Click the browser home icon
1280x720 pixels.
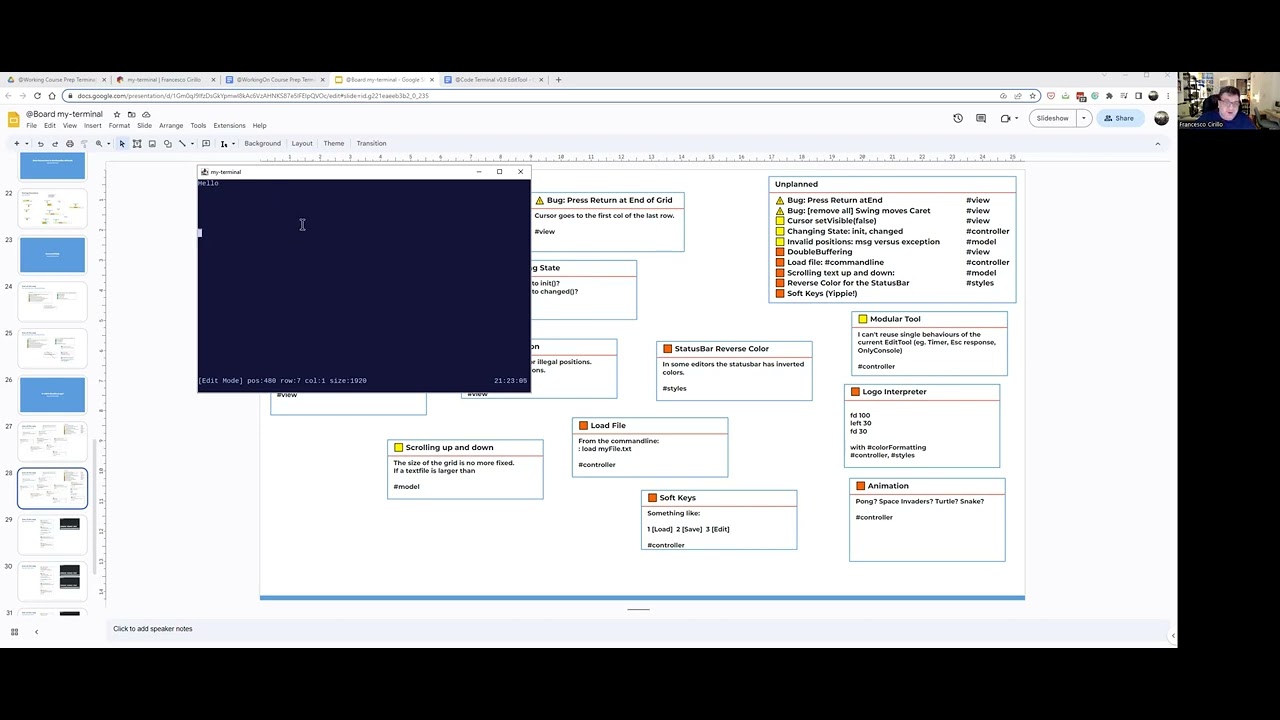pos(52,96)
